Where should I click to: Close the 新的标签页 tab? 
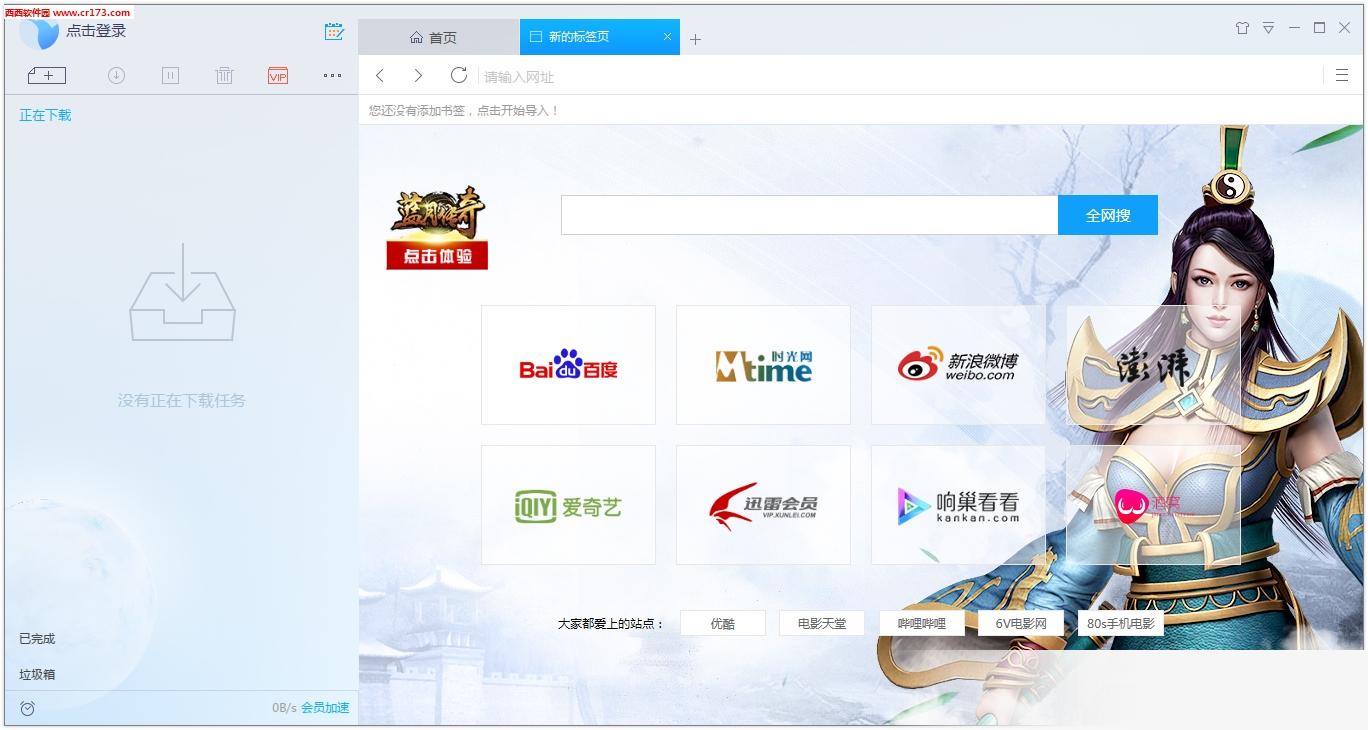tap(667, 37)
